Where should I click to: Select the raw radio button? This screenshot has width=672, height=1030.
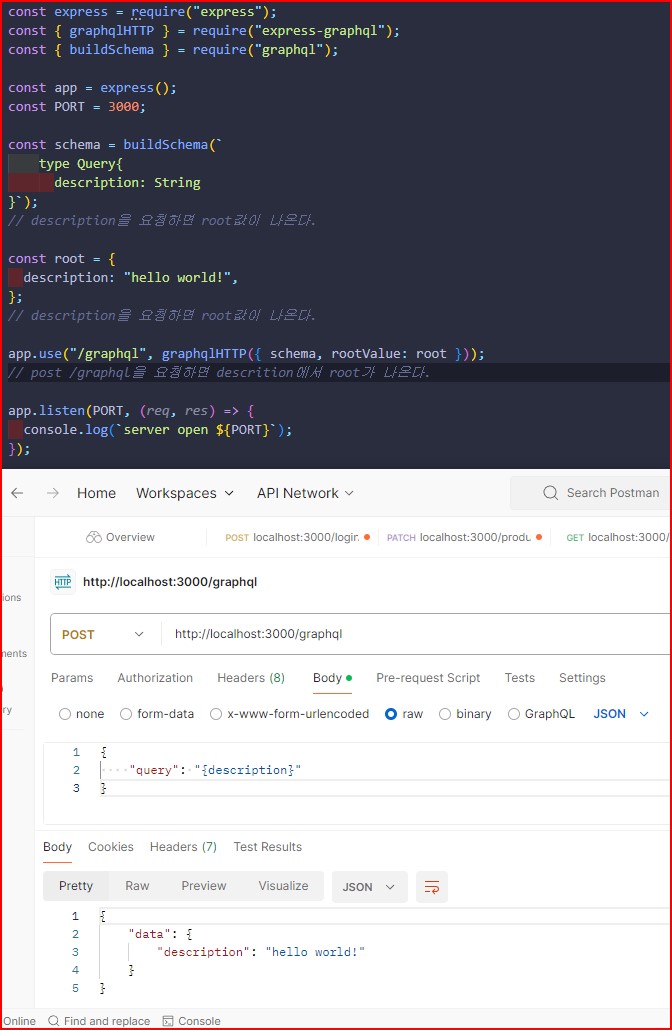(x=391, y=714)
